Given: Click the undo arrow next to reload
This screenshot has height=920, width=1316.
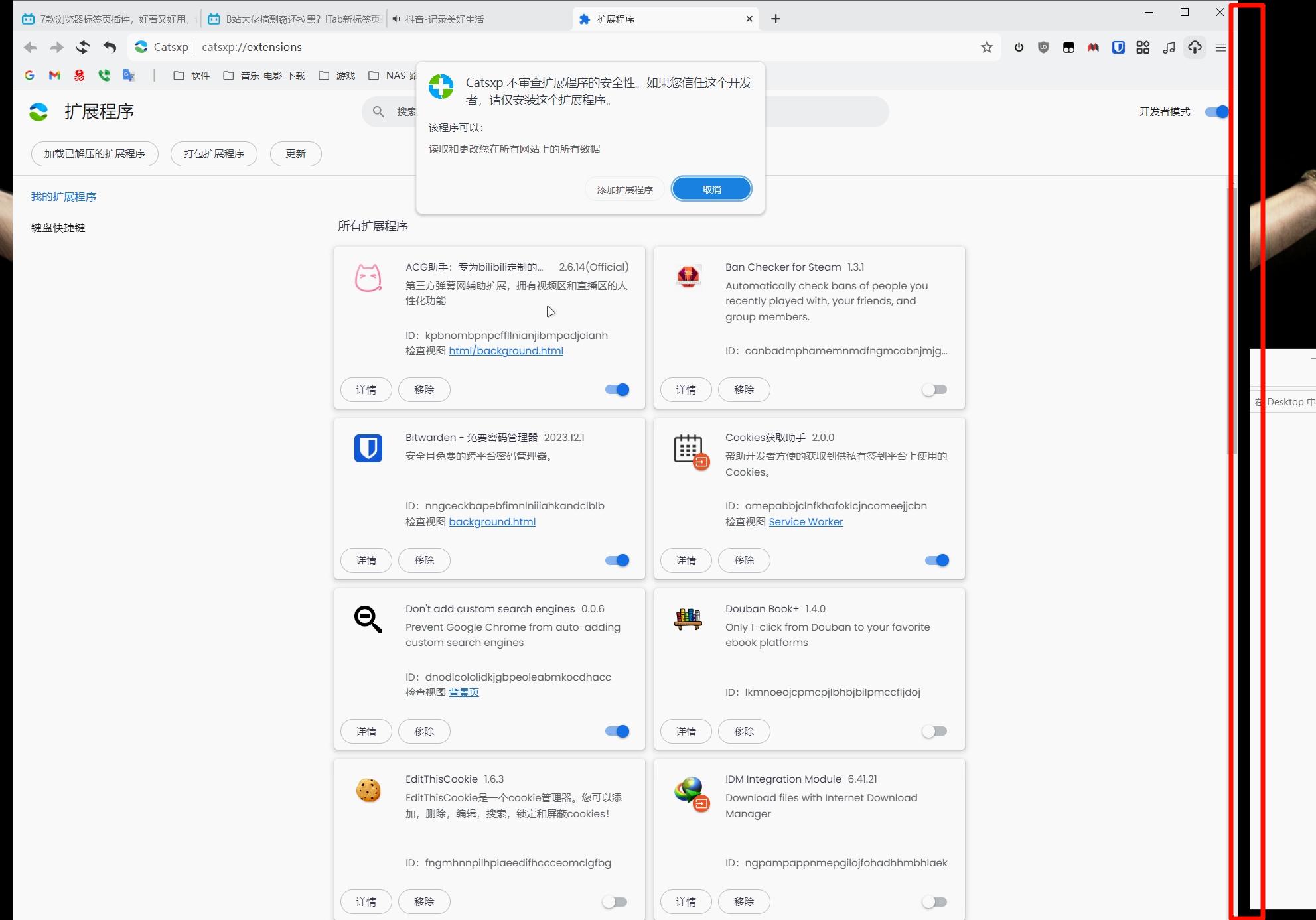Looking at the screenshot, I should pos(110,47).
